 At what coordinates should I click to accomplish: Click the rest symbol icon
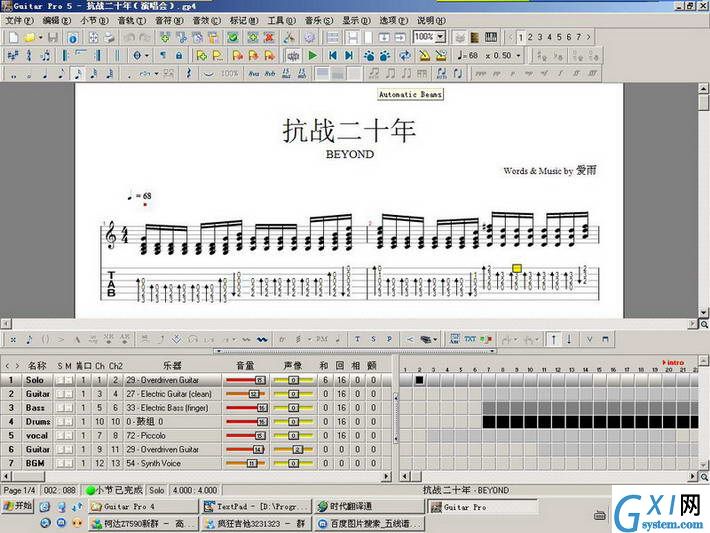pos(189,73)
